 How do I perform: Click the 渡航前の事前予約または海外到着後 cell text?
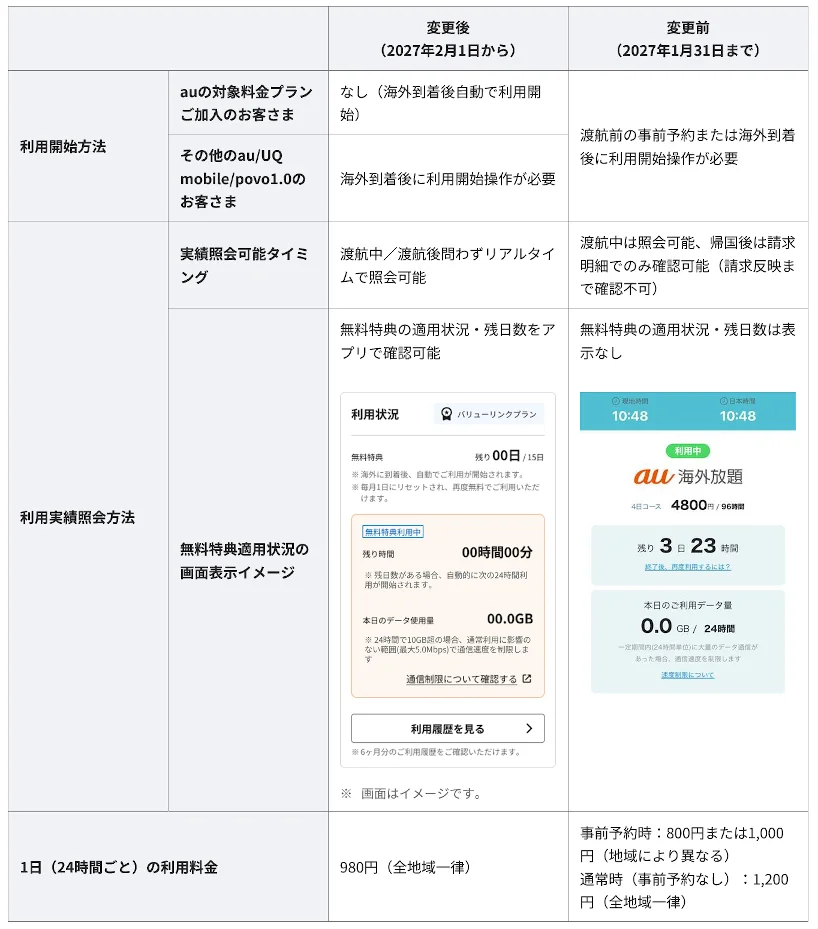688,146
